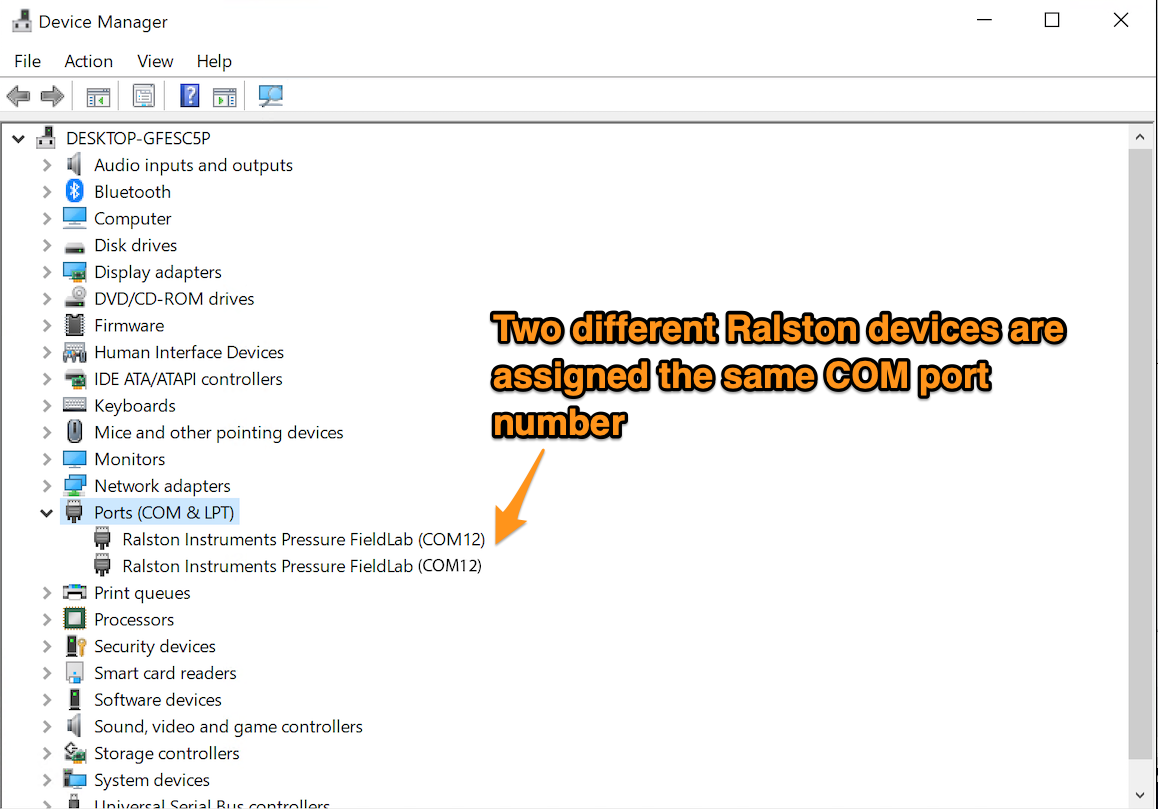Select the Human Interface Devices row
This screenshot has width=1158, height=809.
pos(189,352)
